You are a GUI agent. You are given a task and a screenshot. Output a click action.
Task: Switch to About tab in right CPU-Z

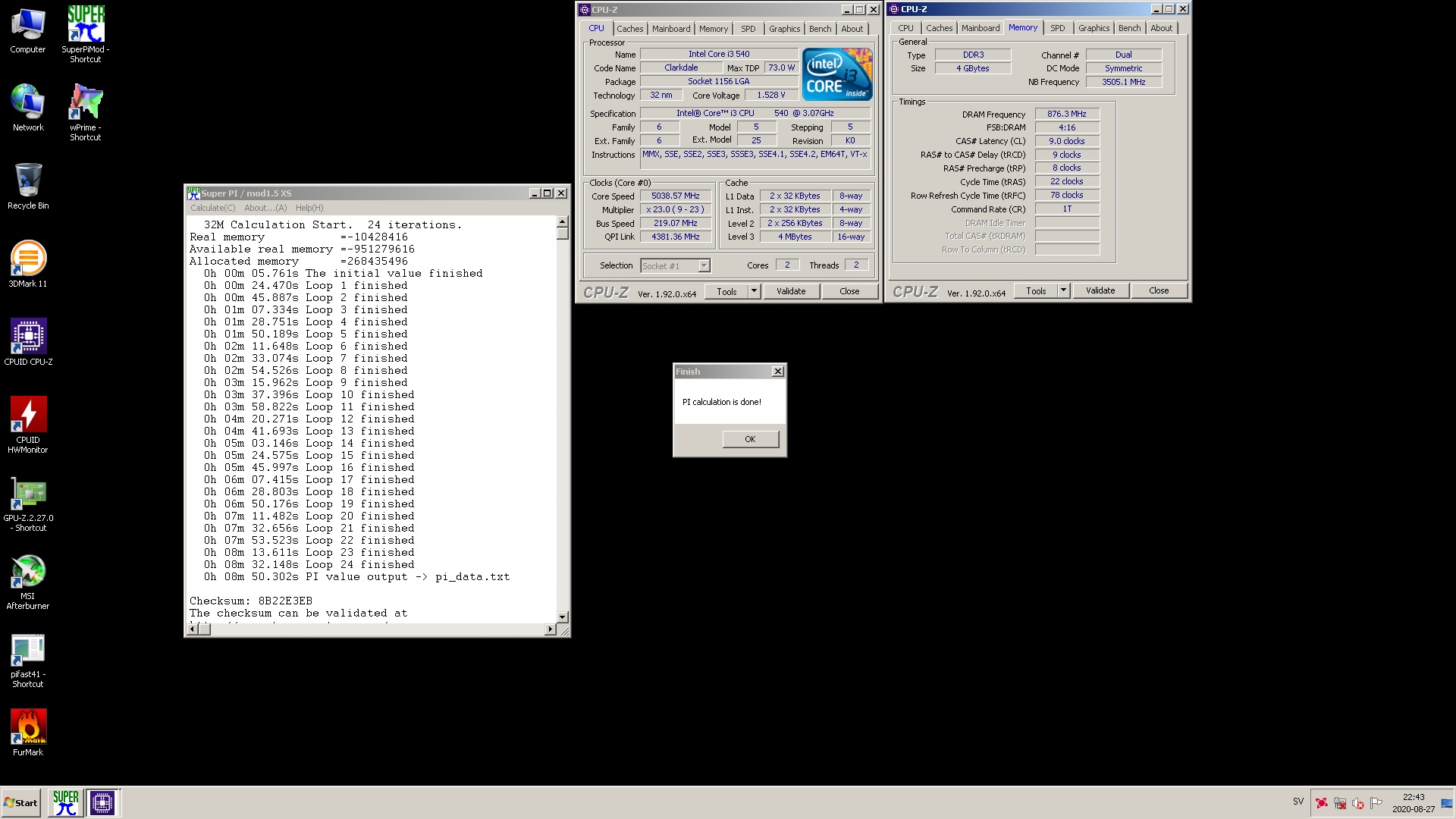1162,28
